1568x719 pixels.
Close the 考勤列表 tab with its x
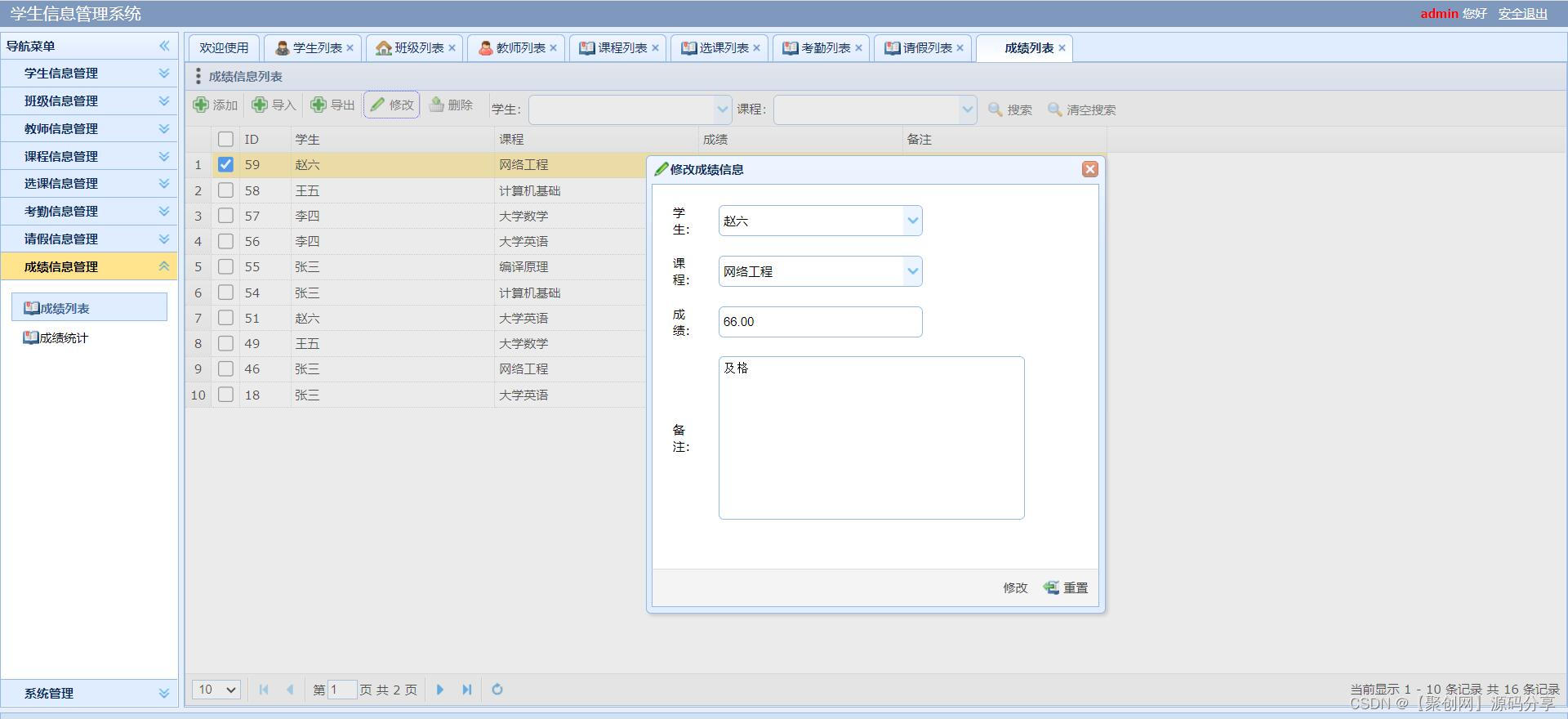(858, 48)
